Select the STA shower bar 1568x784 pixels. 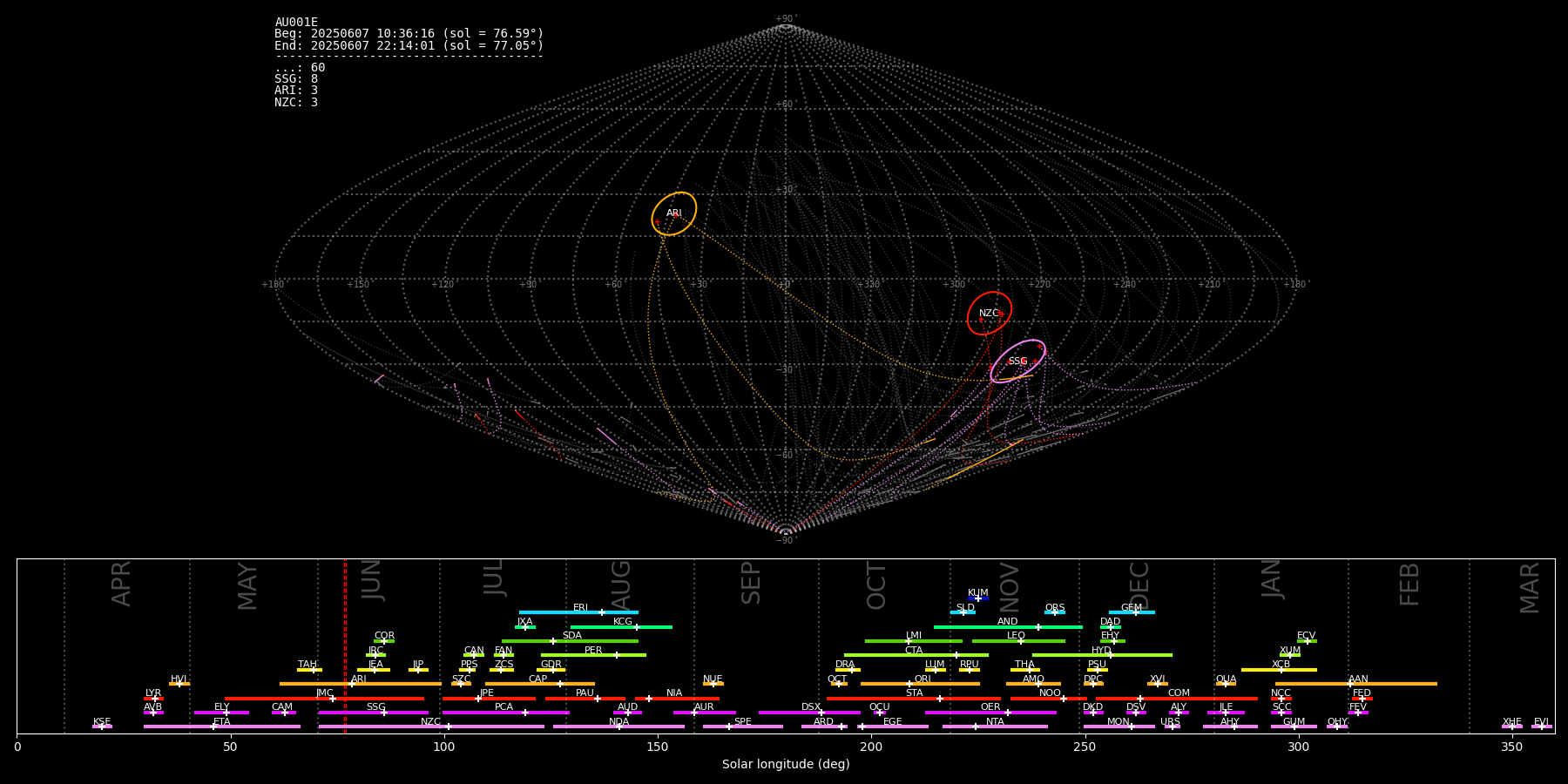click(914, 699)
